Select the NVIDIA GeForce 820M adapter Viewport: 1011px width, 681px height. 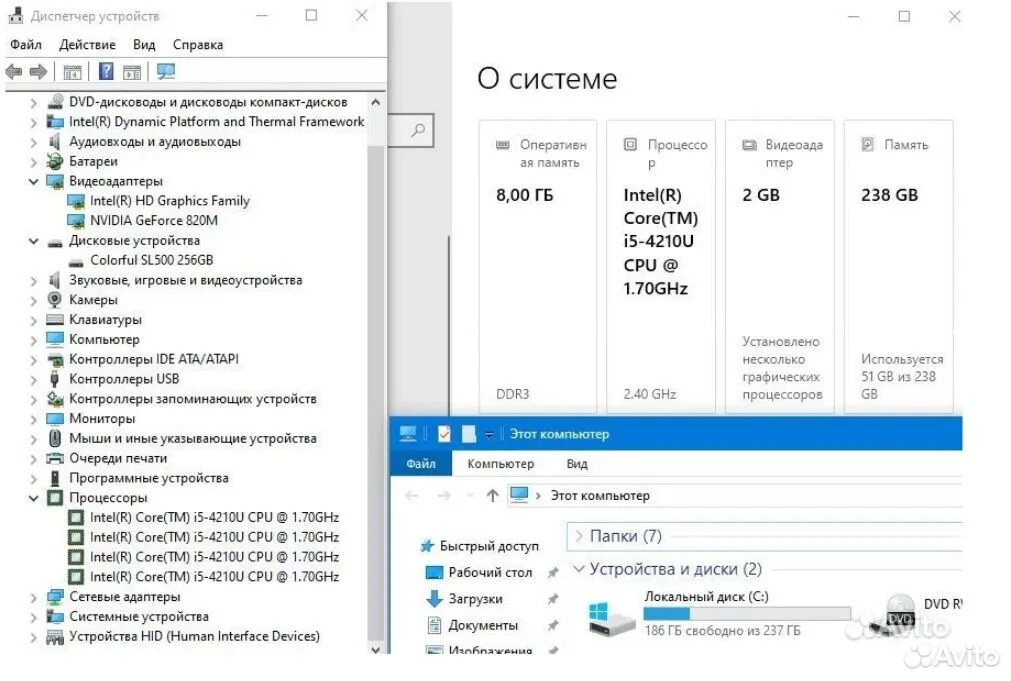(153, 221)
